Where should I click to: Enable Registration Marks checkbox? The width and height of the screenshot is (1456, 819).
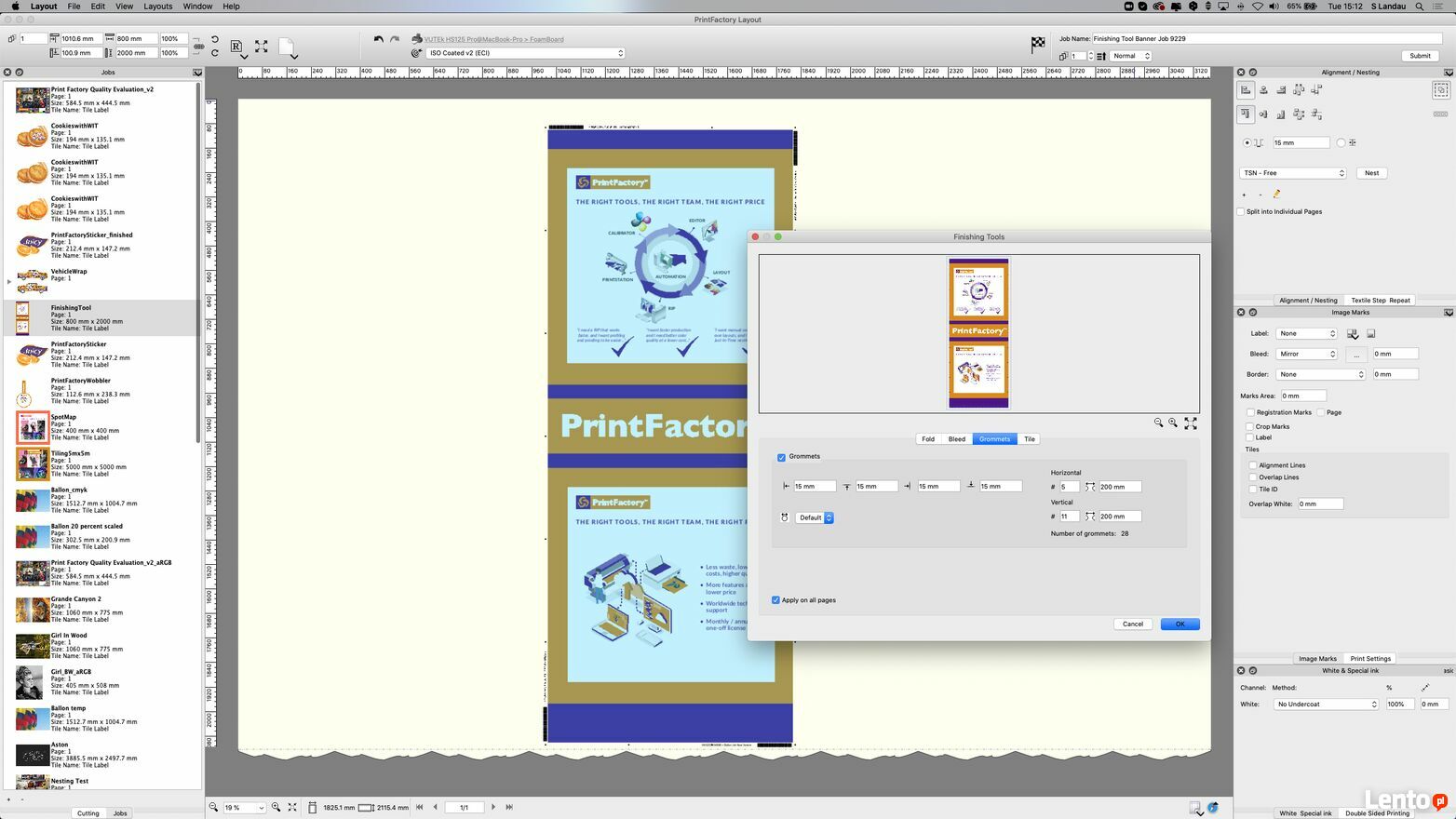coord(1250,412)
